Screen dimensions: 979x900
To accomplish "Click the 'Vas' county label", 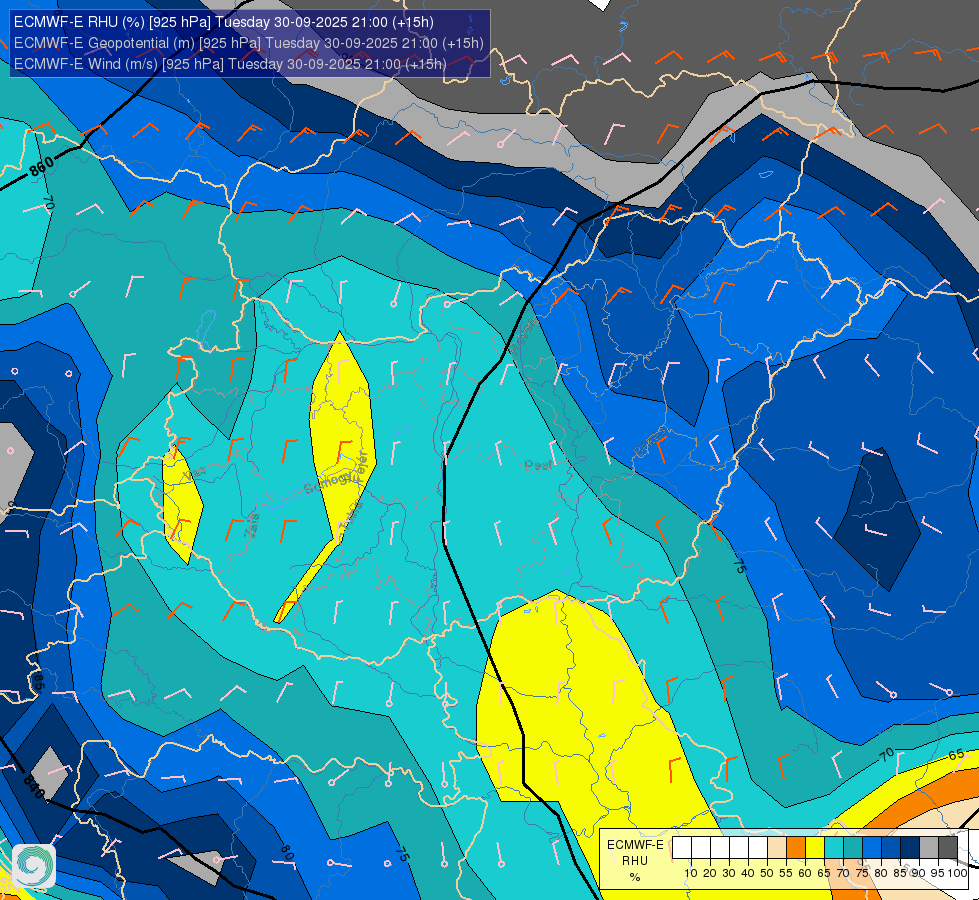I will point(194,474).
